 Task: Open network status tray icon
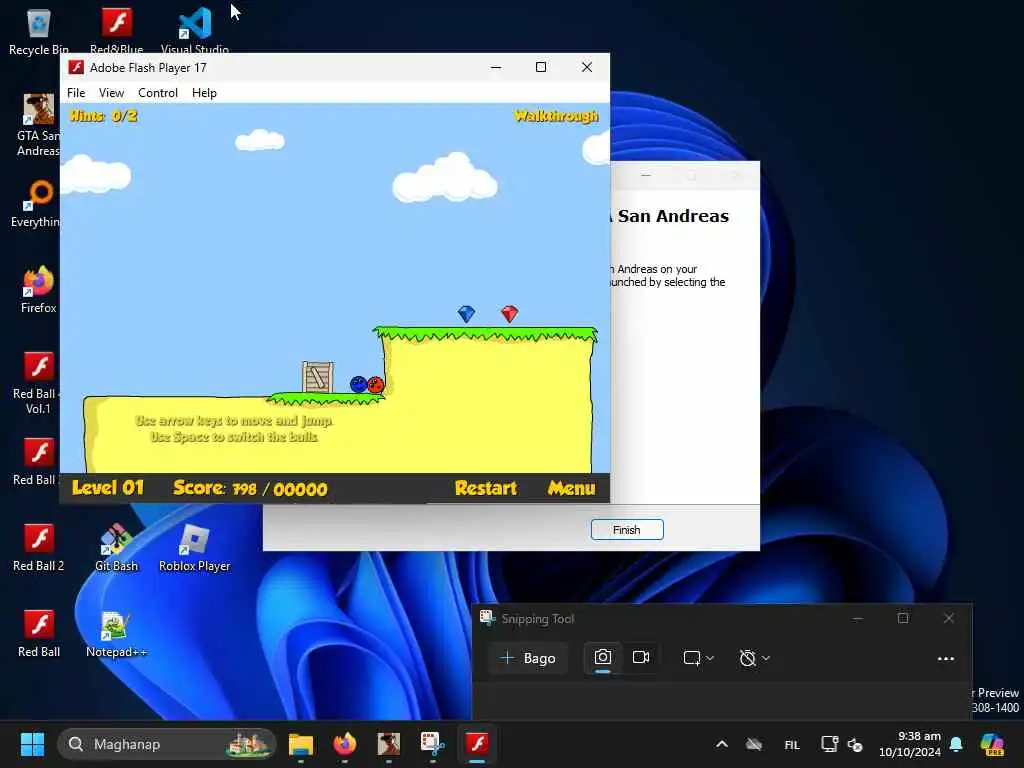tap(829, 744)
